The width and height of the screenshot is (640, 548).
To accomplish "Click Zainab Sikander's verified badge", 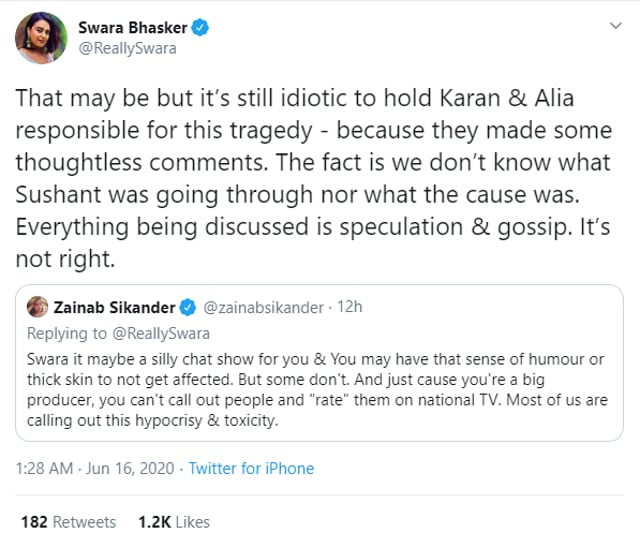I will 188,307.
